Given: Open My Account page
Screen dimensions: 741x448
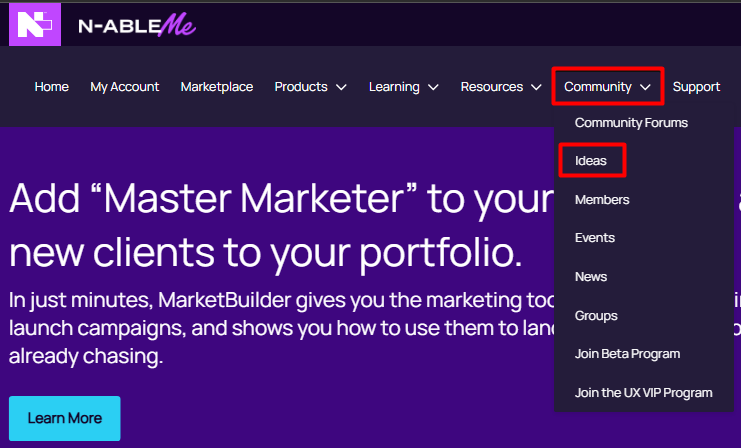Looking at the screenshot, I should click(x=125, y=87).
